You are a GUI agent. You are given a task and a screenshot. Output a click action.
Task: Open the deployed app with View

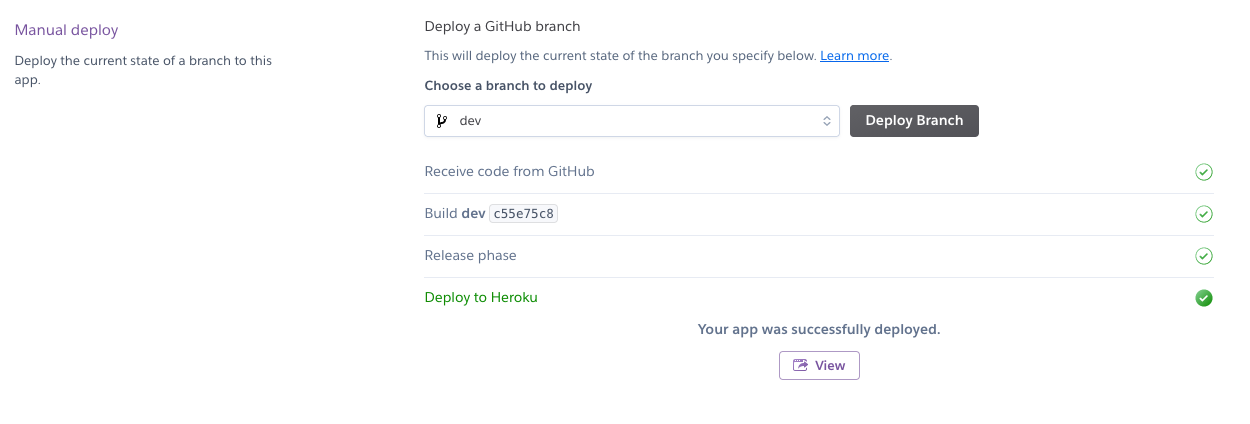pyautogui.click(x=819, y=365)
